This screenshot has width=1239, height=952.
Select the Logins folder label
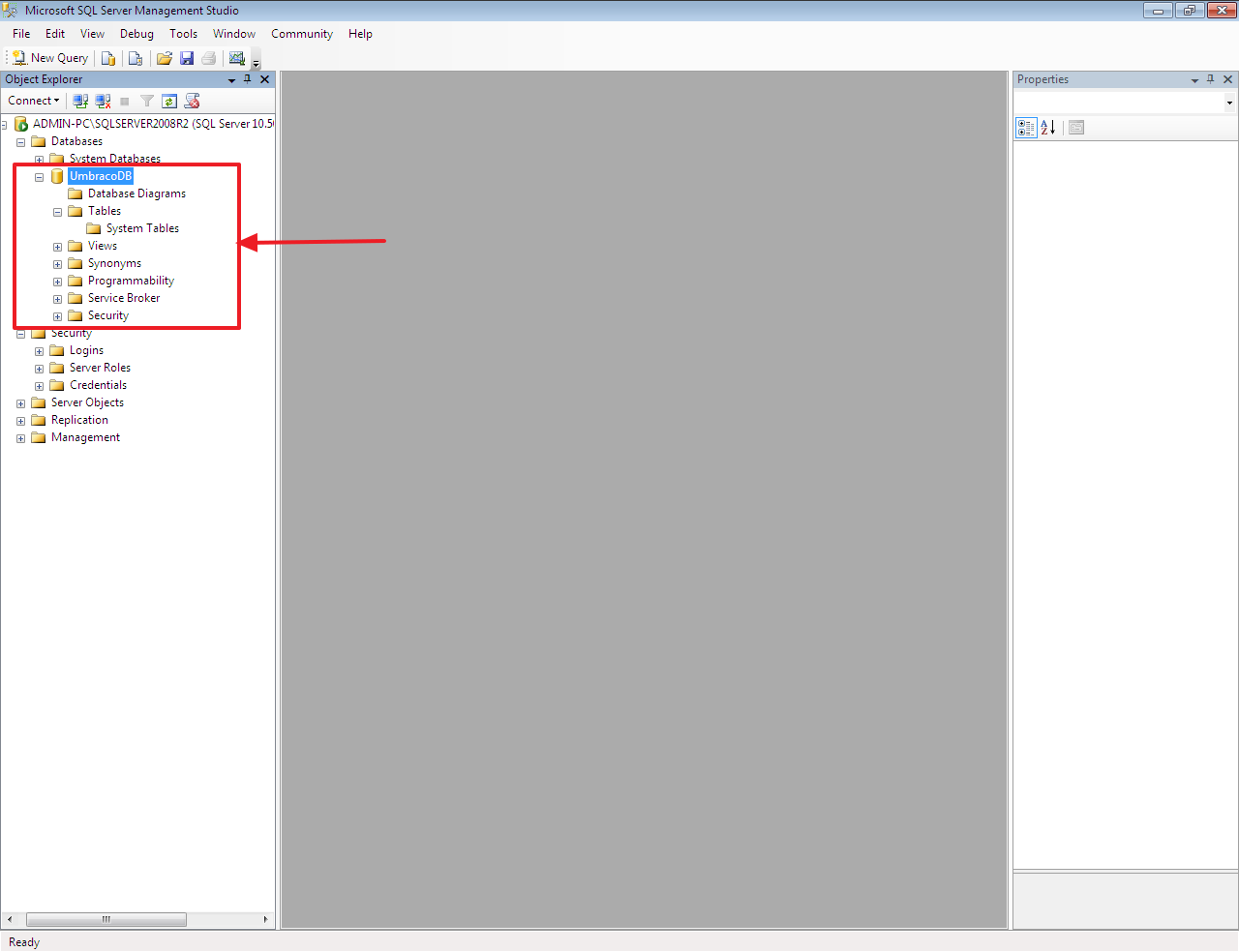(86, 350)
